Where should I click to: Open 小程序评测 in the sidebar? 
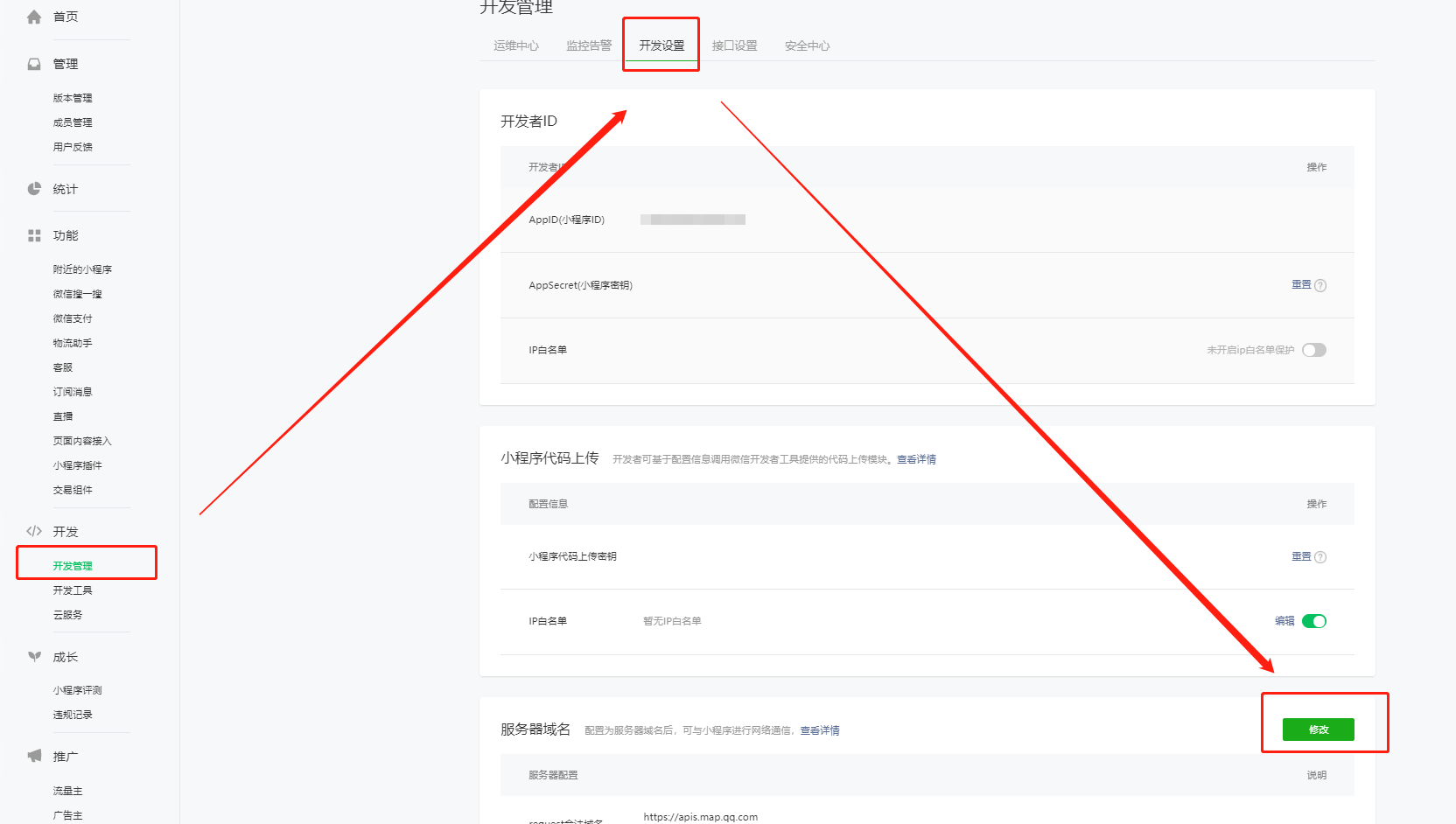point(77,690)
